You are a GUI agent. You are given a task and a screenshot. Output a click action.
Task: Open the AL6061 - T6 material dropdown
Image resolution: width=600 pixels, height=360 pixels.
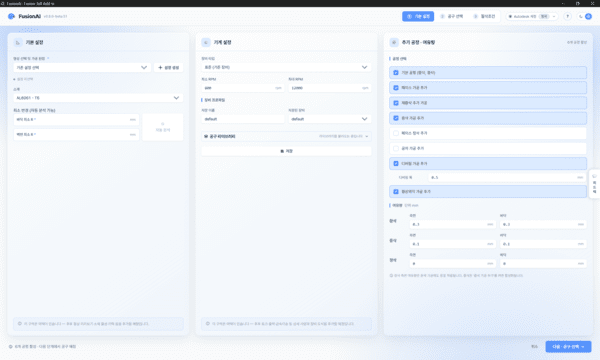click(x=98, y=98)
